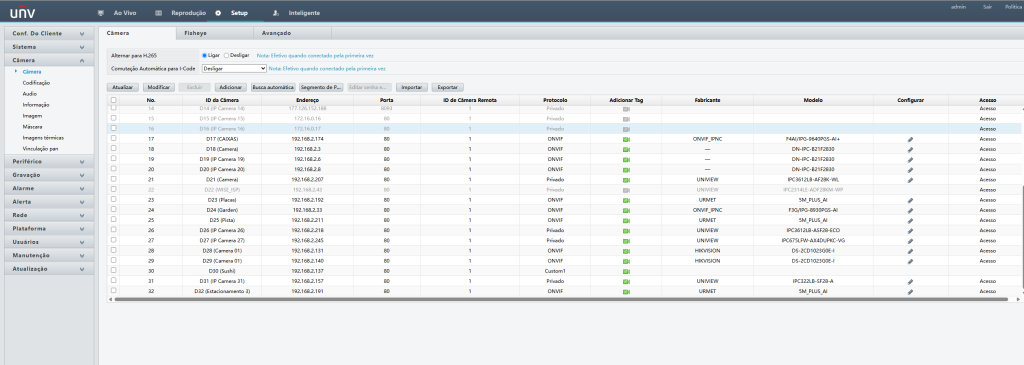This screenshot has height=365, width=1024.
Task: Check the box for camera row 21
Action: (114, 179)
